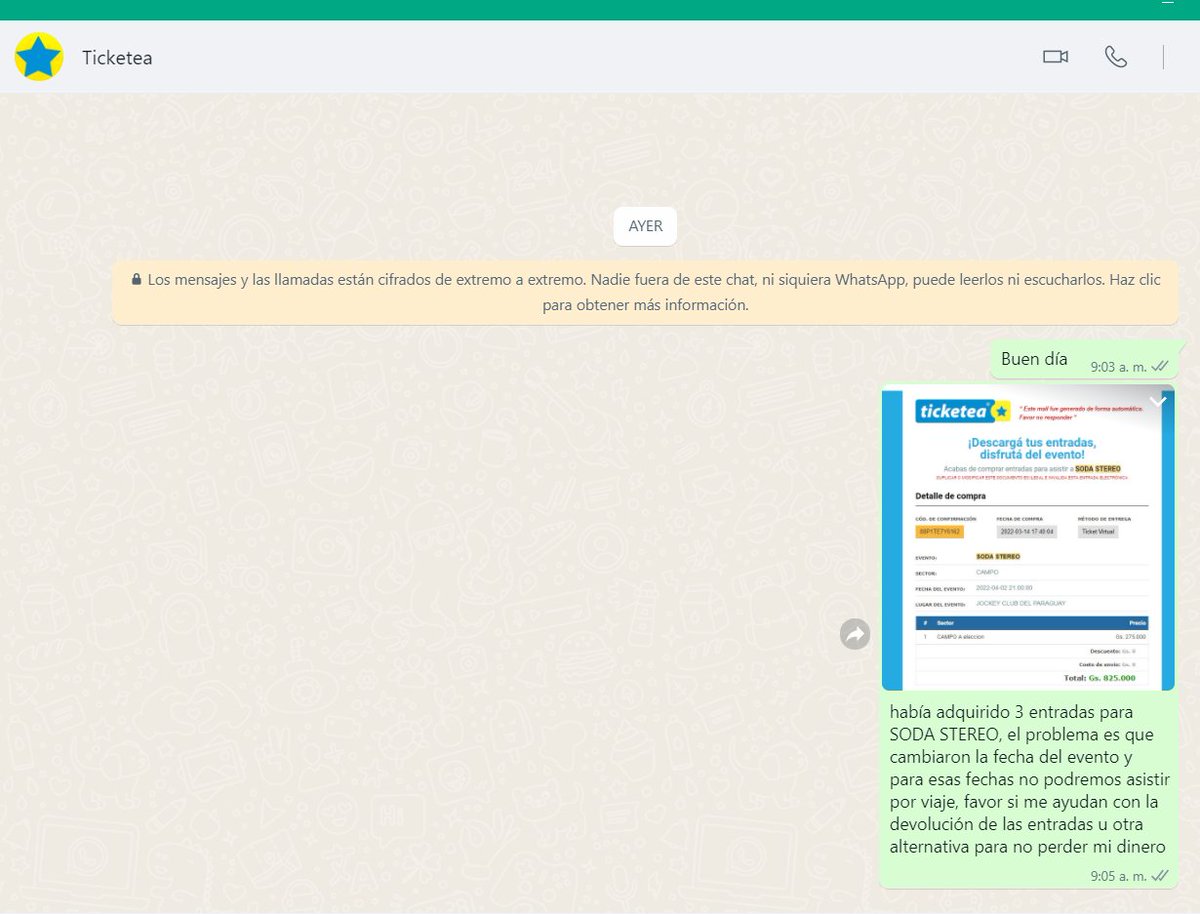
Task: Open the image message options chevron
Action: point(1158,402)
